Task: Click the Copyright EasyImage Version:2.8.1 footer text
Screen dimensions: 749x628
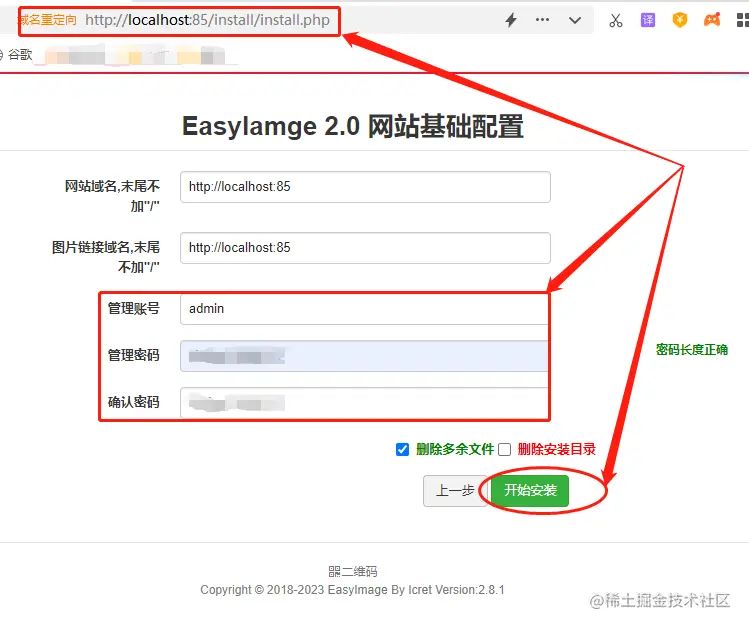Action: point(353,590)
